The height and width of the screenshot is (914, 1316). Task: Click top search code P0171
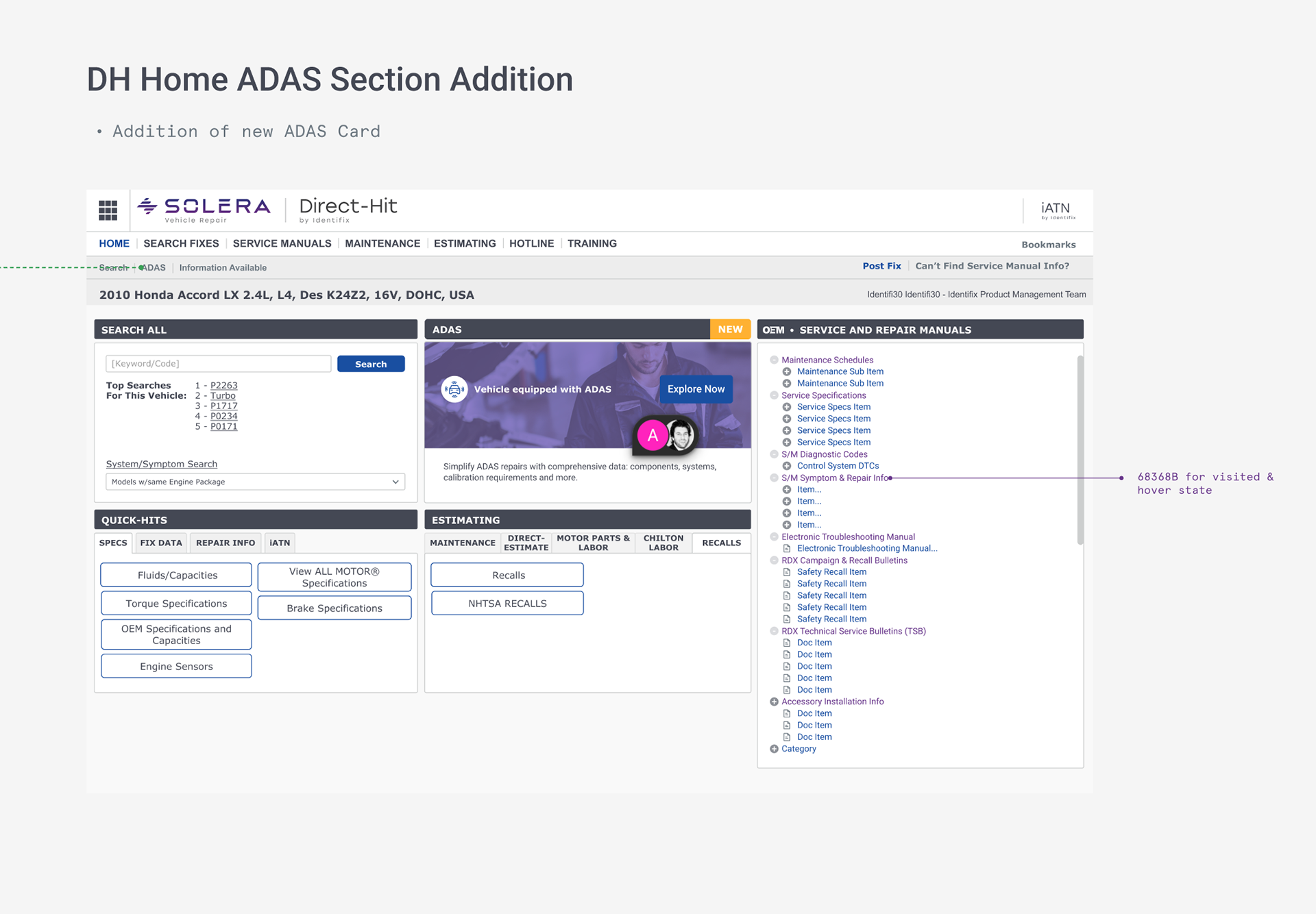(223, 427)
